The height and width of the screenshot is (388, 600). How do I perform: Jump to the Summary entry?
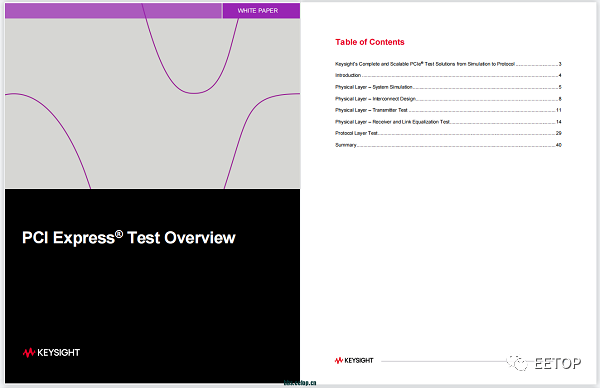(448, 145)
